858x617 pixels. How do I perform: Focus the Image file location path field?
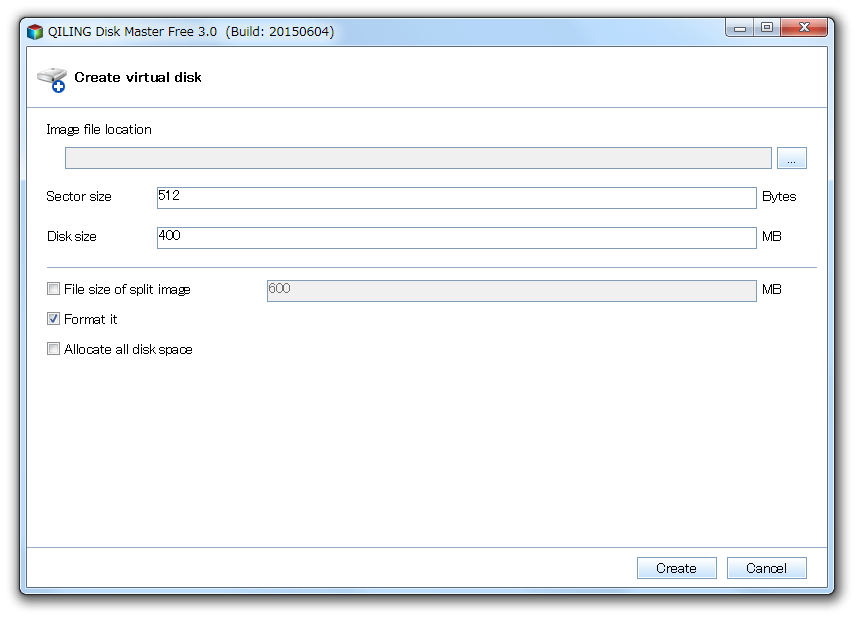click(x=418, y=158)
